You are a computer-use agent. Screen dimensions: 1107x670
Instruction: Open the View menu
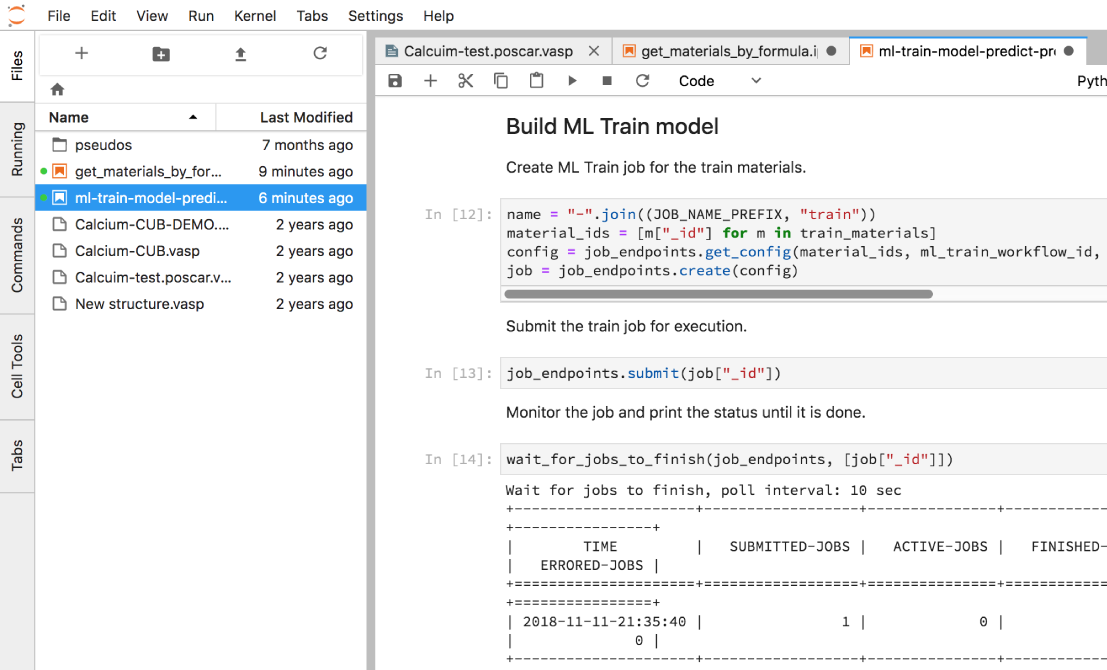pos(152,16)
